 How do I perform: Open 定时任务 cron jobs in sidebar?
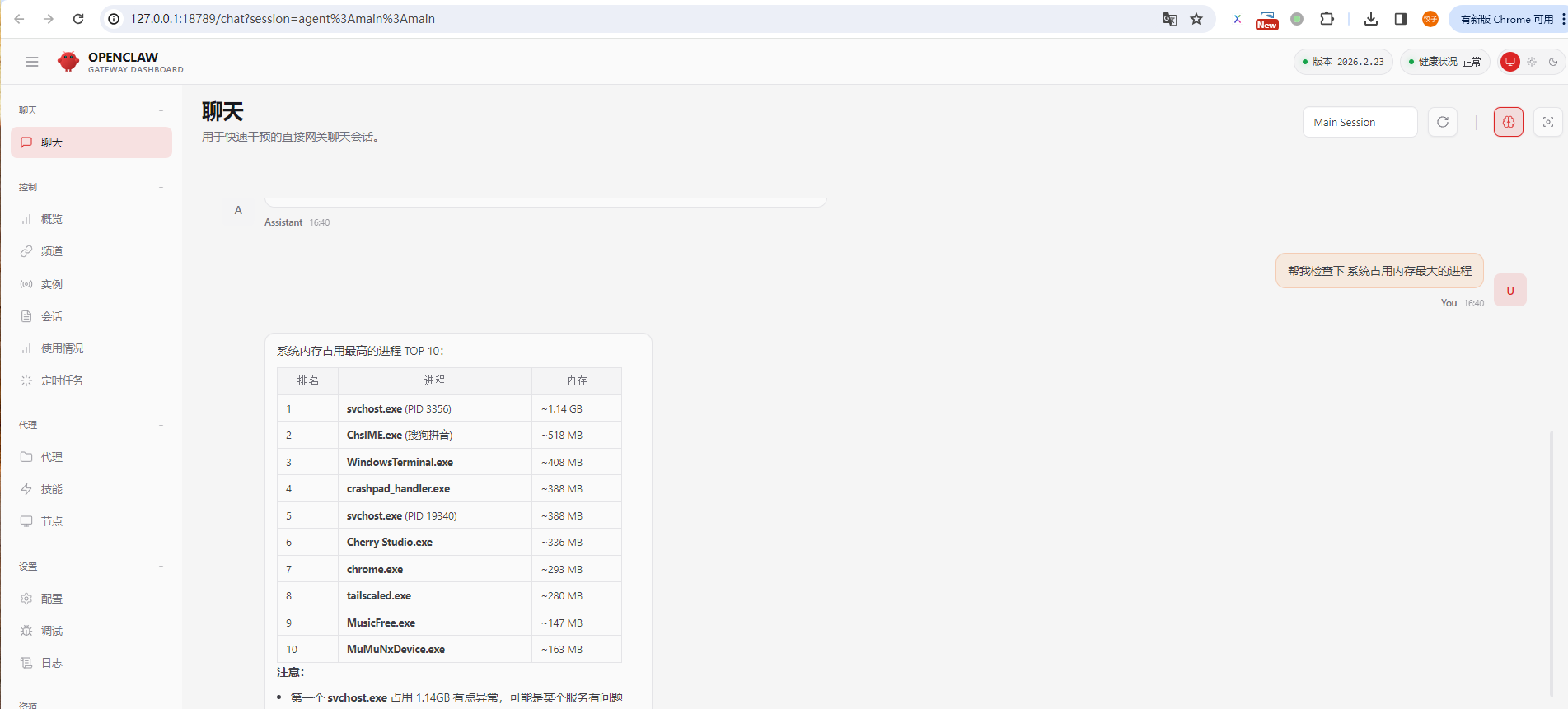pos(91,380)
